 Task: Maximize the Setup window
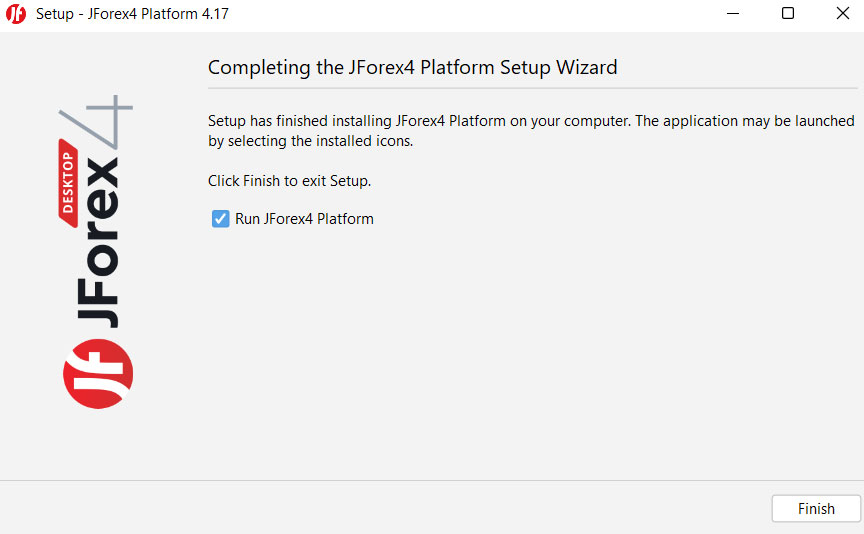click(788, 14)
